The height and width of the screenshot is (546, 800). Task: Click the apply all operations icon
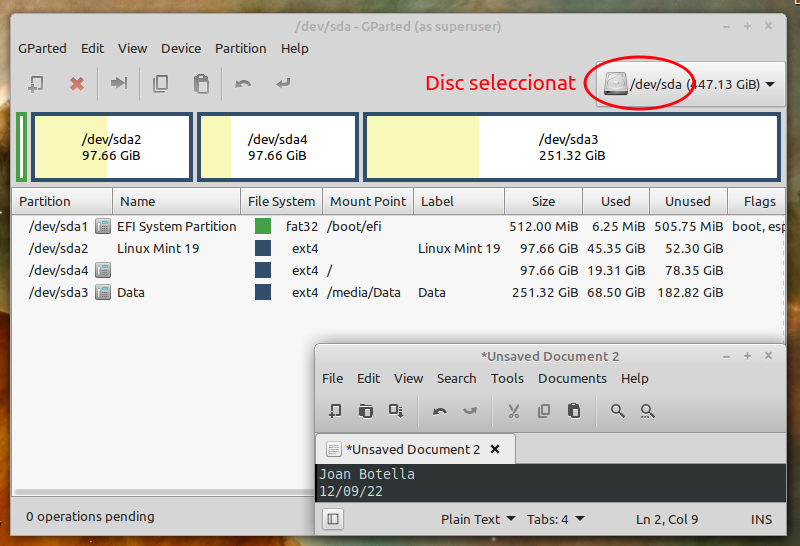pyautogui.click(x=284, y=84)
